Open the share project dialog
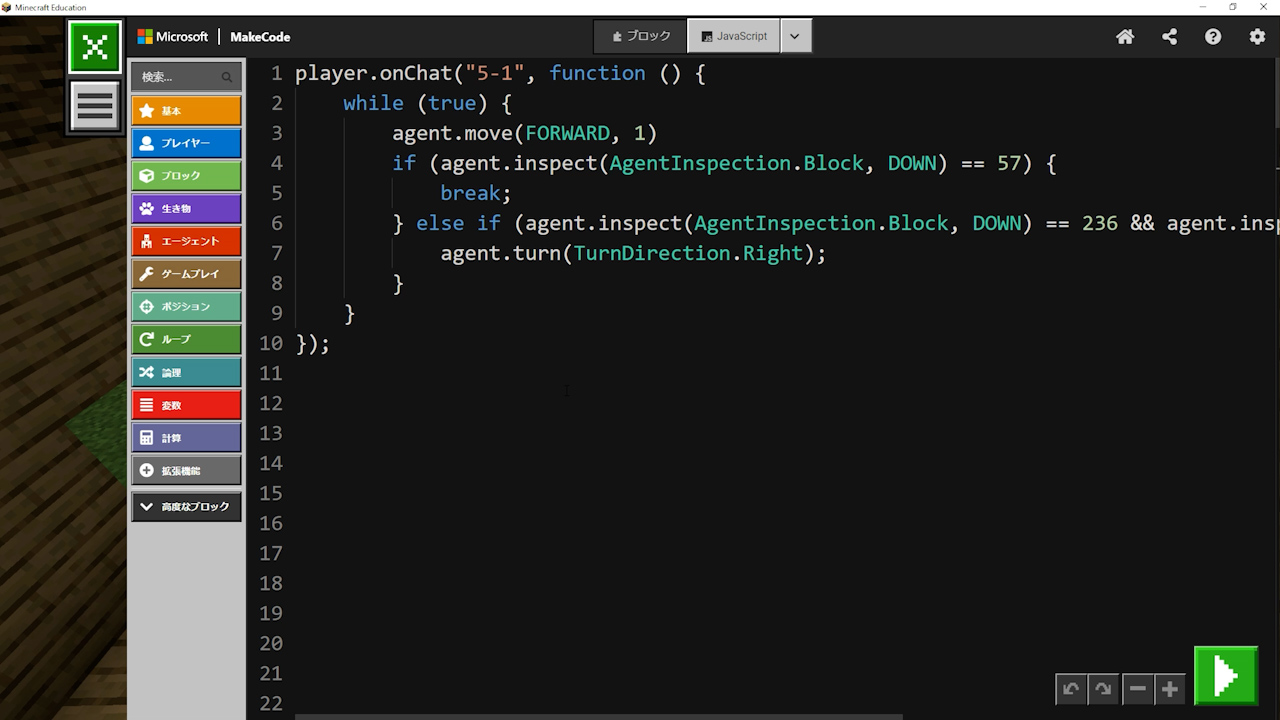1280x720 pixels. coord(1169,37)
